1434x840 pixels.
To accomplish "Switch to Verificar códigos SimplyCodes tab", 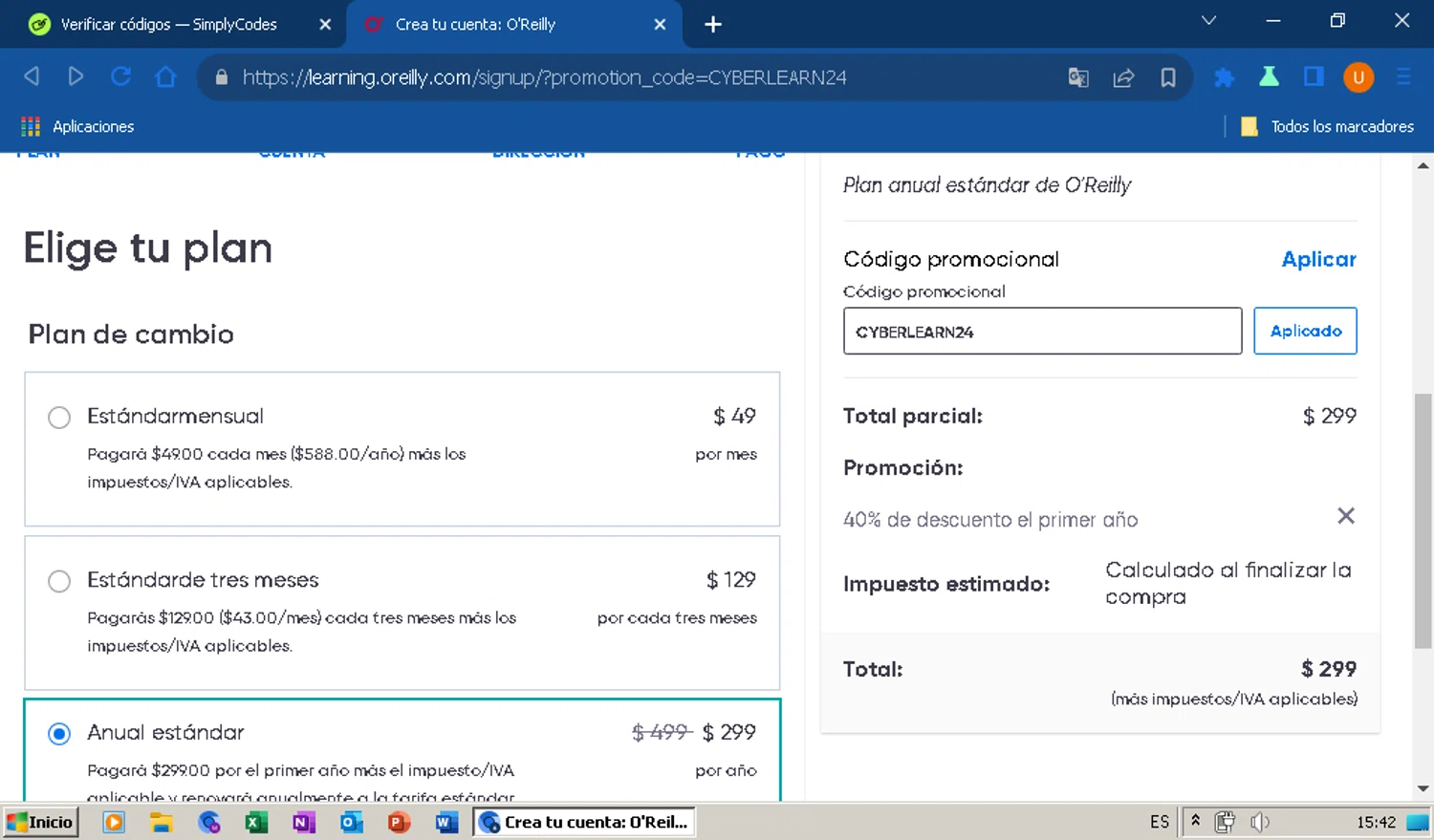I will pos(168,24).
